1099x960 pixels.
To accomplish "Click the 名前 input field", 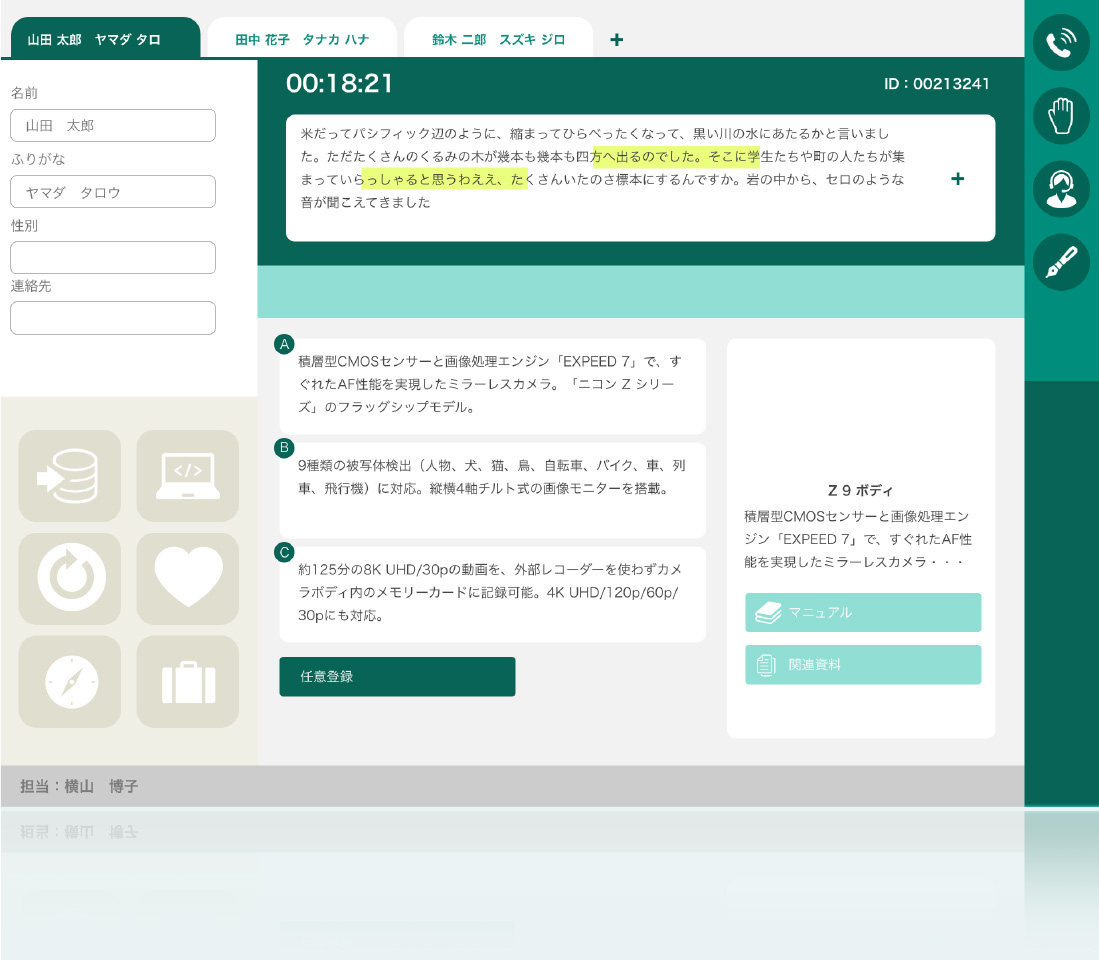I will point(113,125).
